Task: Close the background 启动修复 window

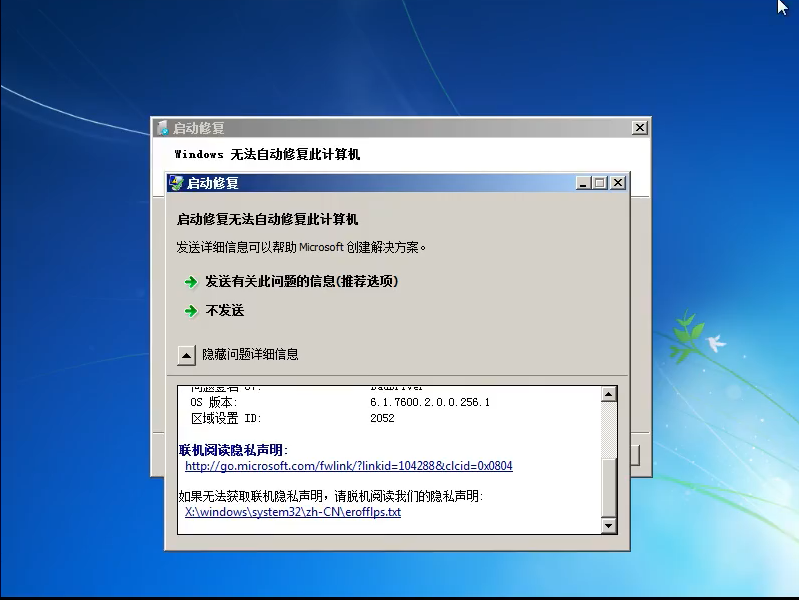Action: coord(640,127)
